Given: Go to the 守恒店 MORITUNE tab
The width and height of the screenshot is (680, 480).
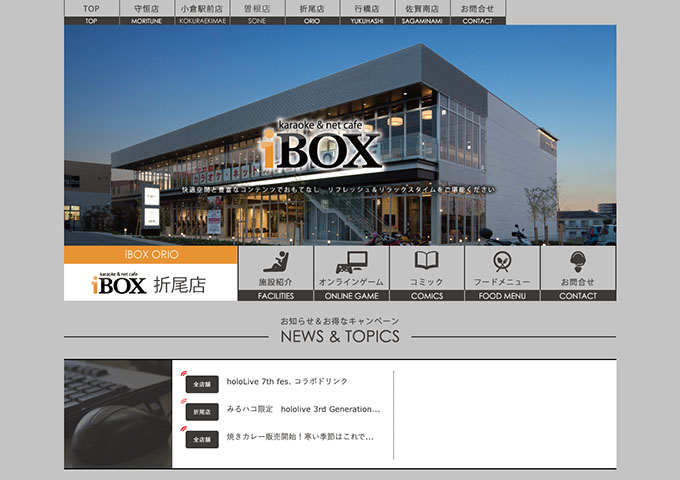Looking at the screenshot, I should 147,12.
